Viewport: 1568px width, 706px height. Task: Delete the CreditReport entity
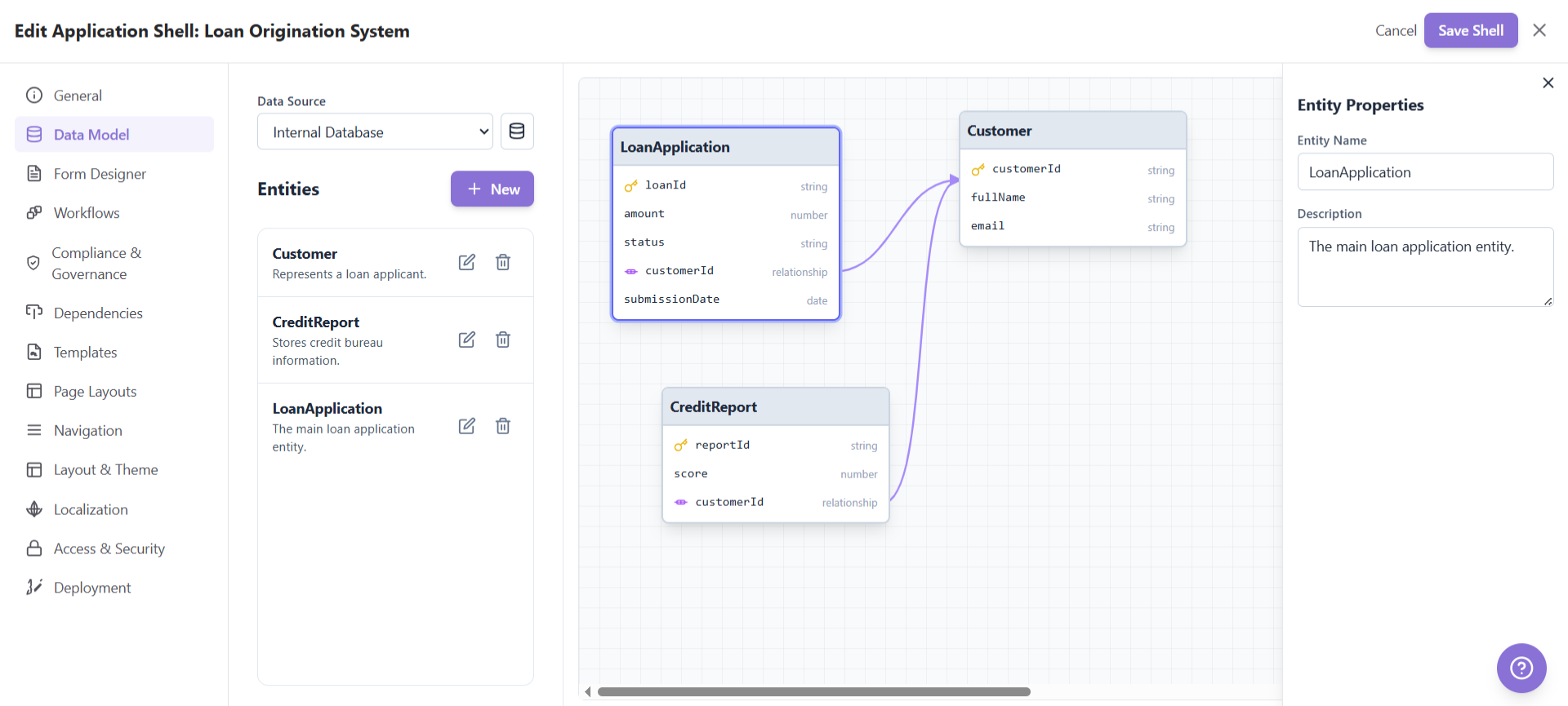coord(503,340)
